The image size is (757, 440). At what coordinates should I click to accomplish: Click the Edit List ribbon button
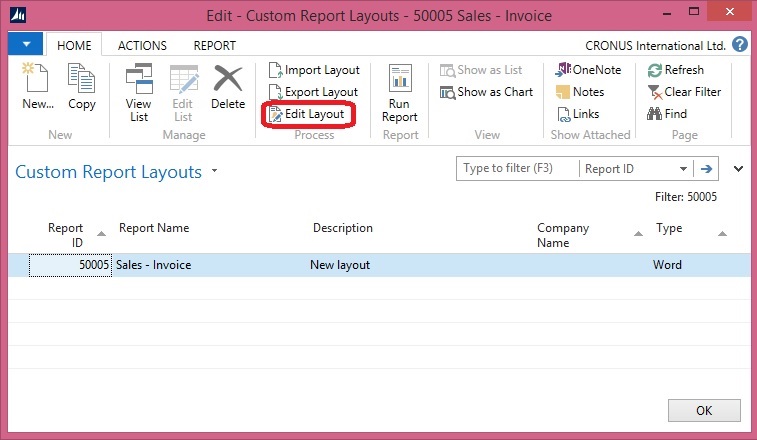point(183,93)
